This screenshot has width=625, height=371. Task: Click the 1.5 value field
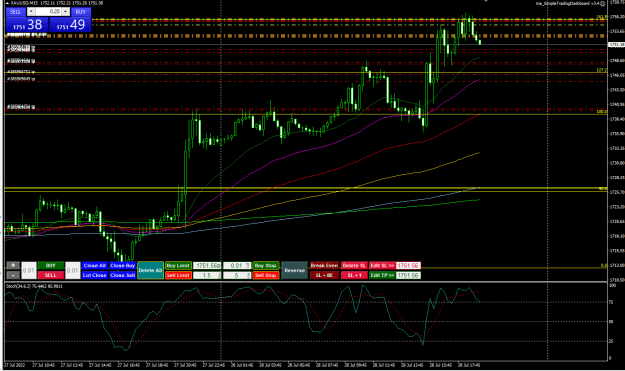(207, 275)
